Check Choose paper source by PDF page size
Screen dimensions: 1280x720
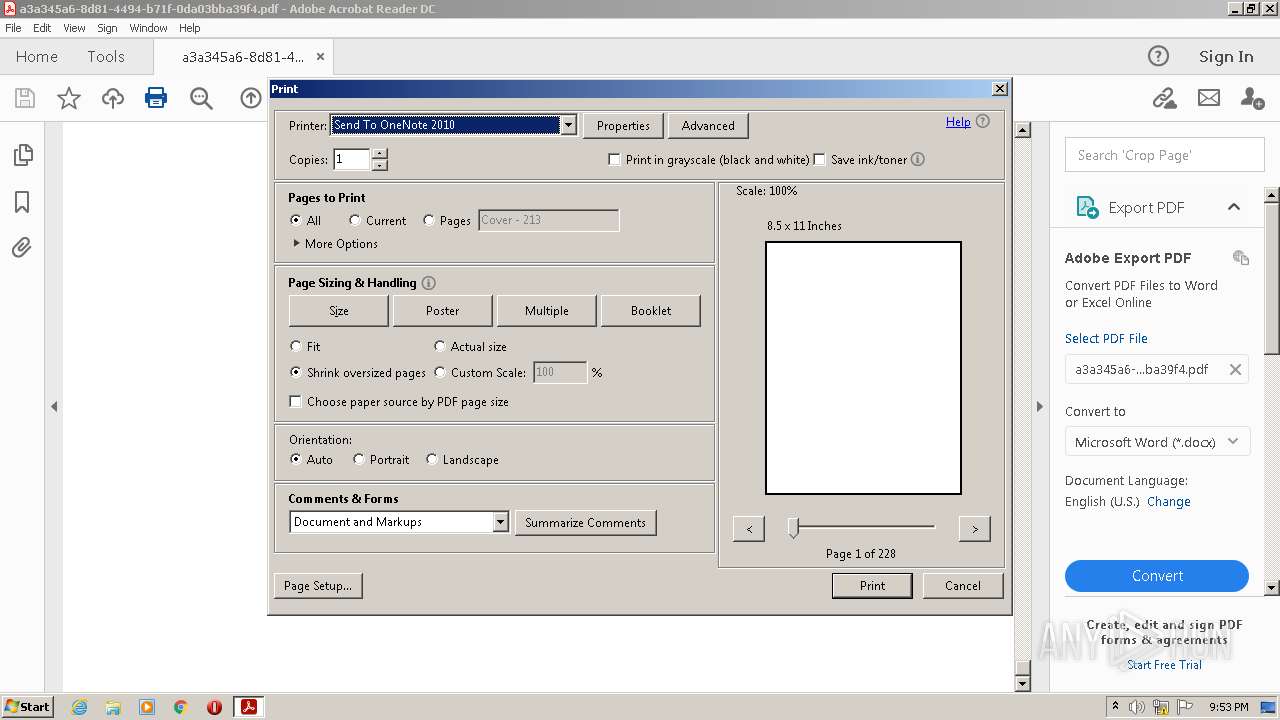click(296, 401)
